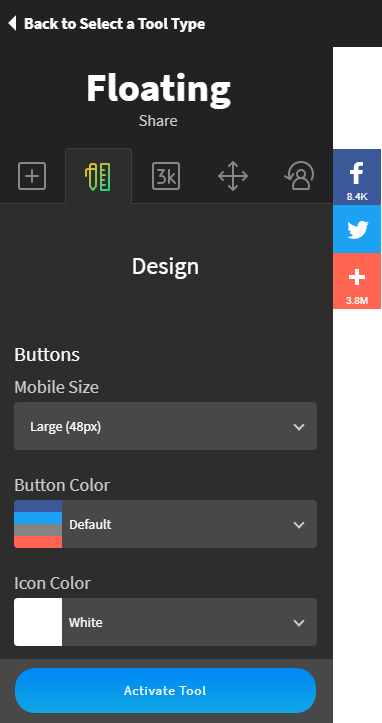
Task: Open the Mobile Size dropdown
Action: click(165, 426)
